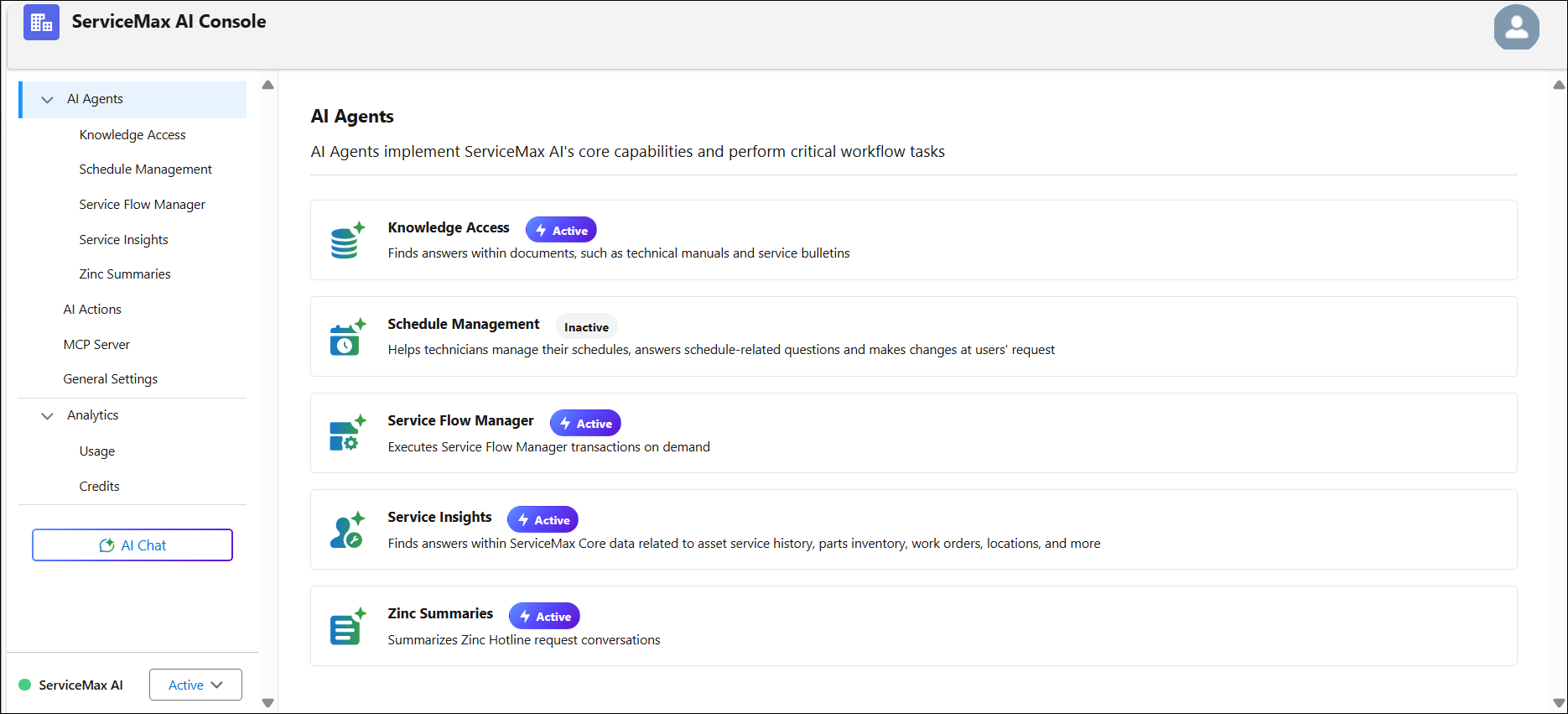Click the Schedule Management calendar clock icon

click(347, 336)
